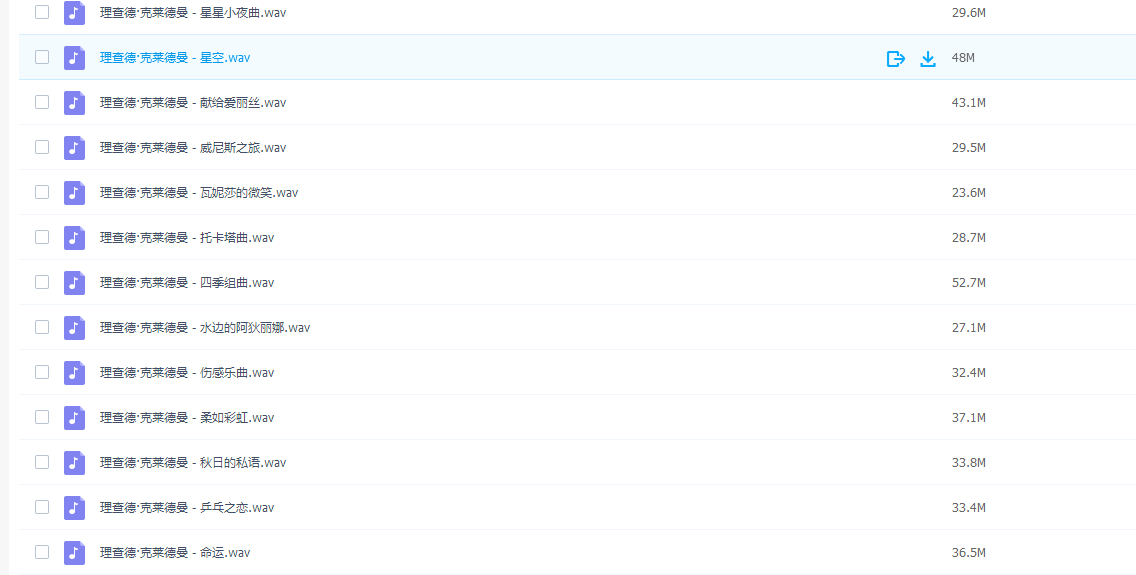
Task: Click the 32.4M file size value
Action: [969, 372]
